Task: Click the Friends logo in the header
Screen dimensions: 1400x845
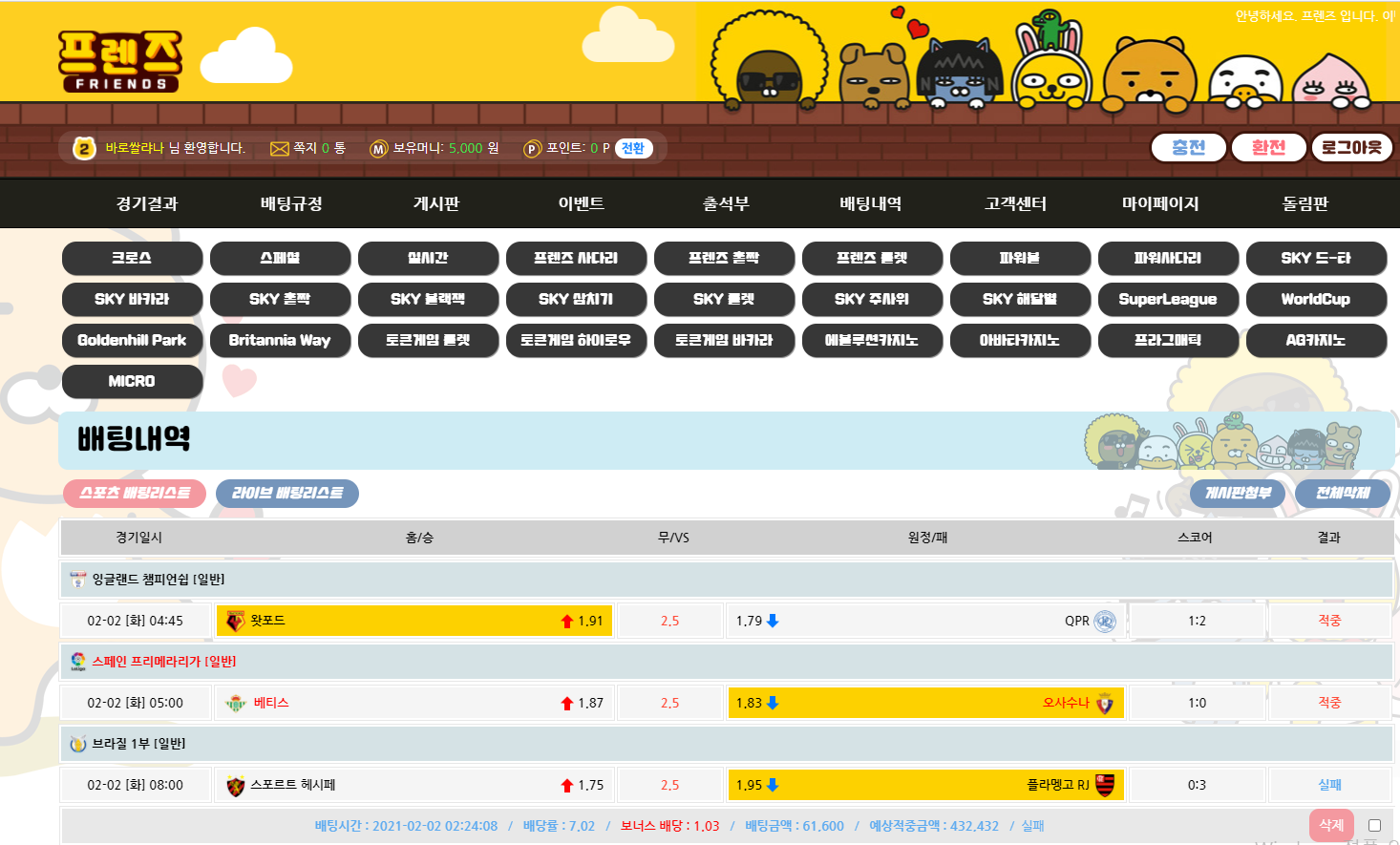Action: [119, 61]
